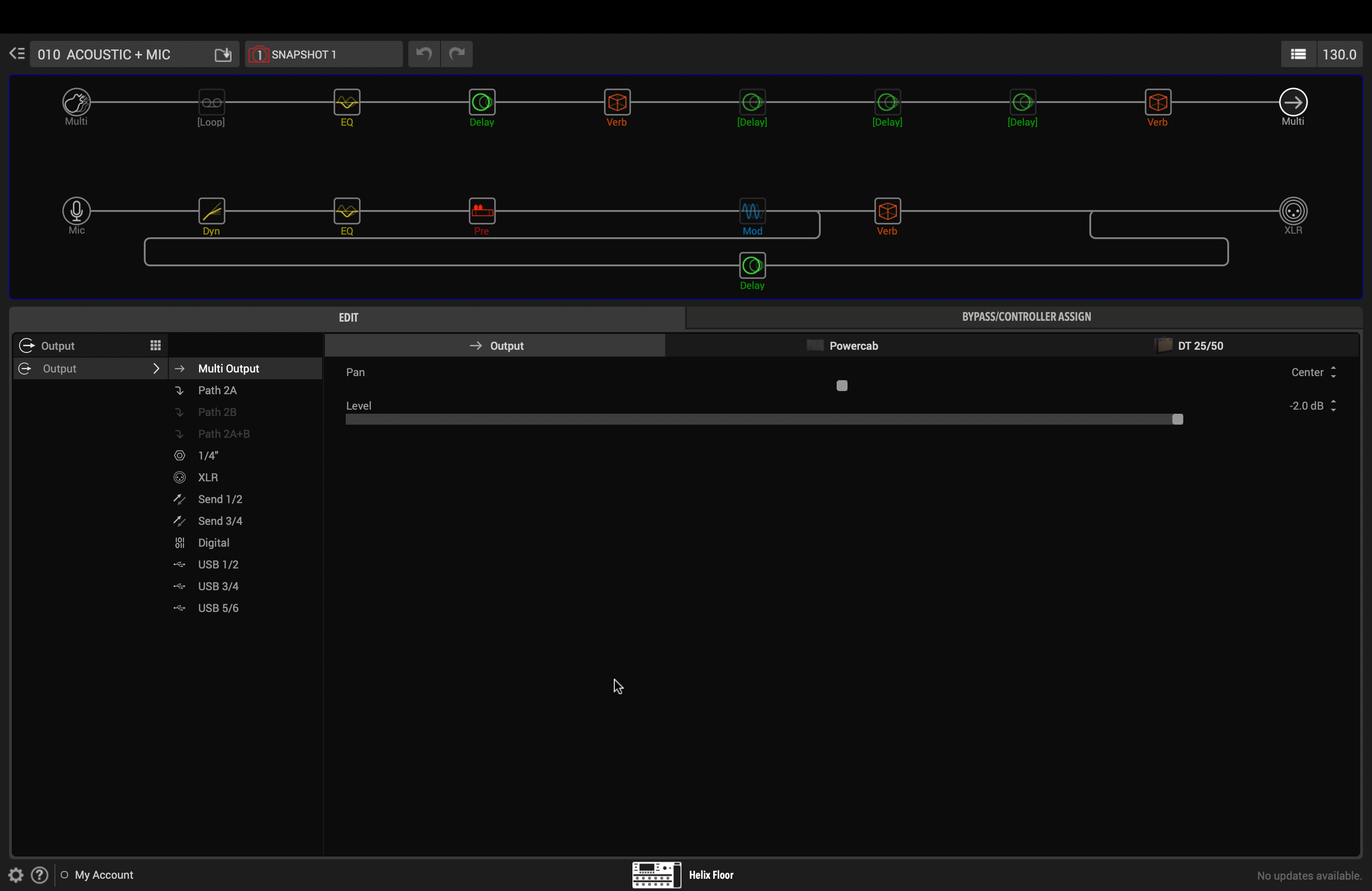The image size is (1372, 891).
Task: Click the save preset icon
Action: [223, 54]
